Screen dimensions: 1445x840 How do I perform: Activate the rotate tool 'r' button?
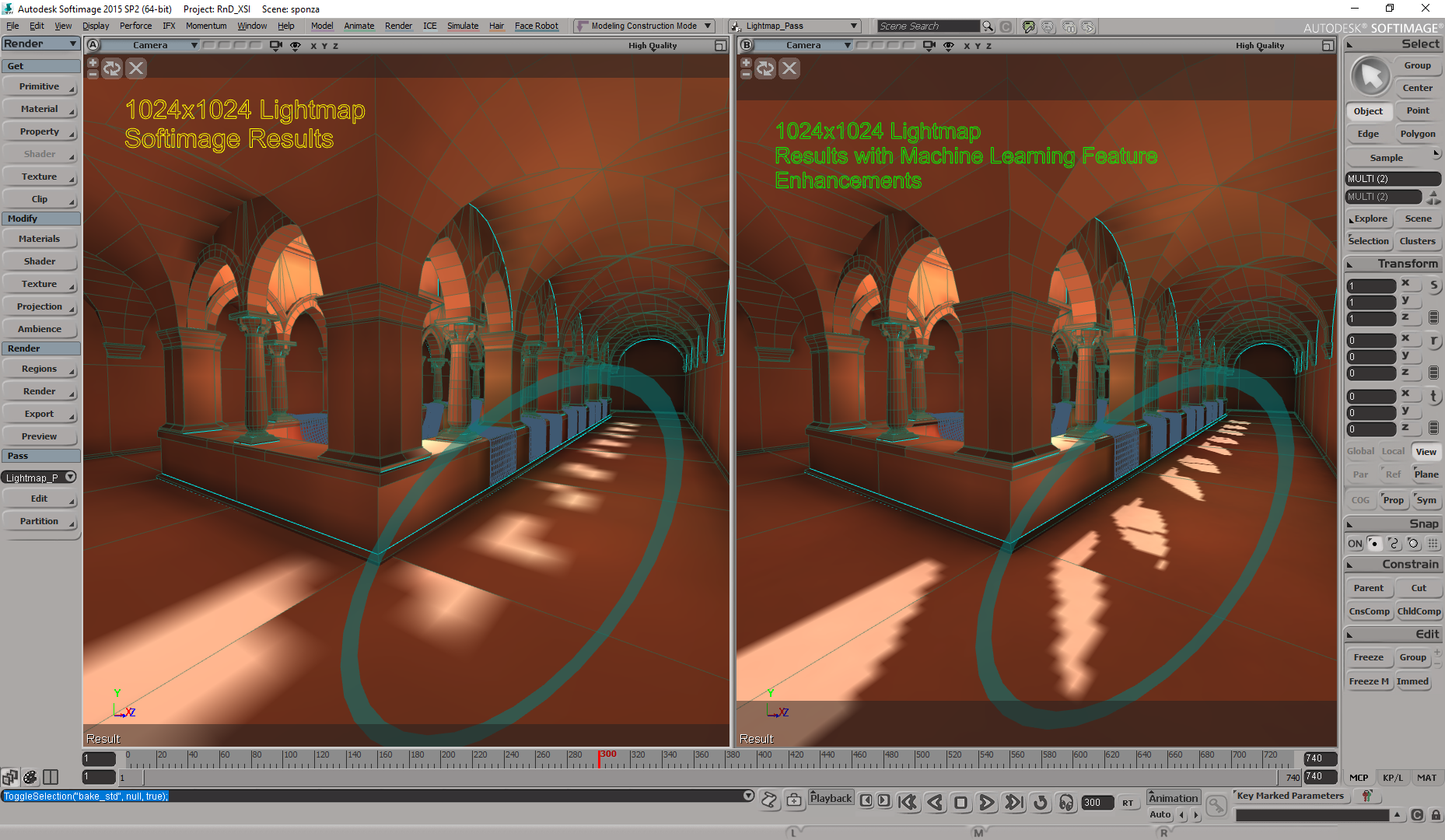(1433, 340)
